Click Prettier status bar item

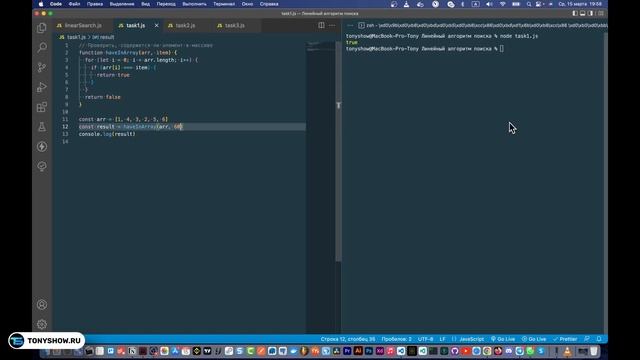pos(565,339)
